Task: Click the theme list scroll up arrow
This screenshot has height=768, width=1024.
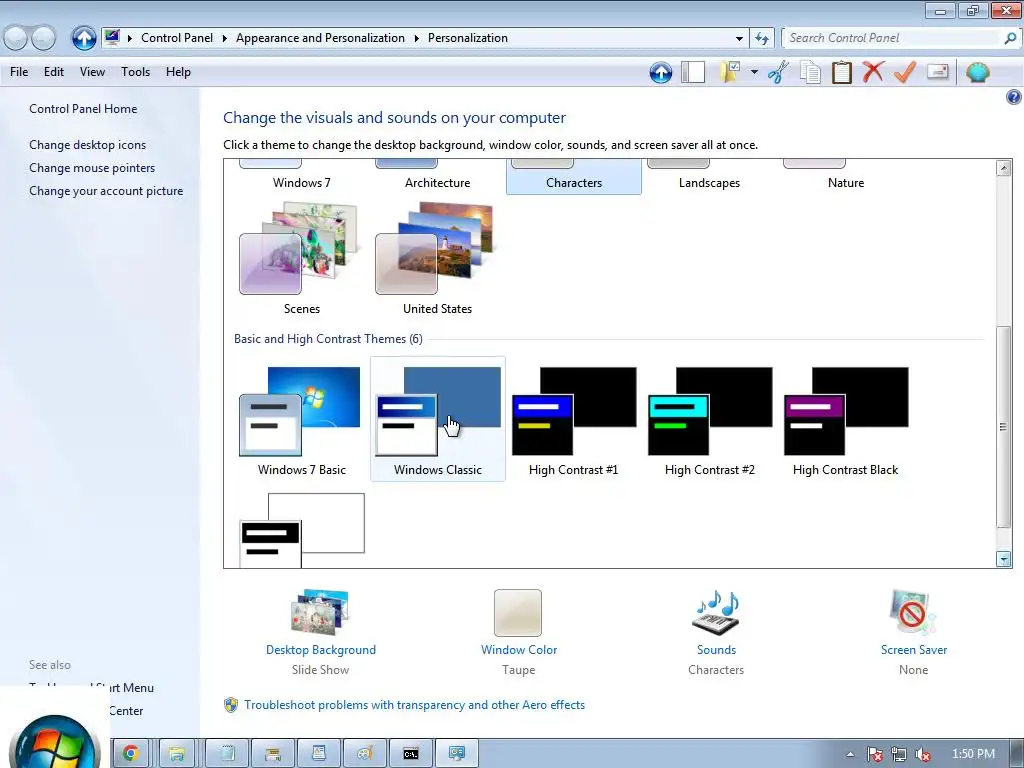Action: click(x=1004, y=168)
